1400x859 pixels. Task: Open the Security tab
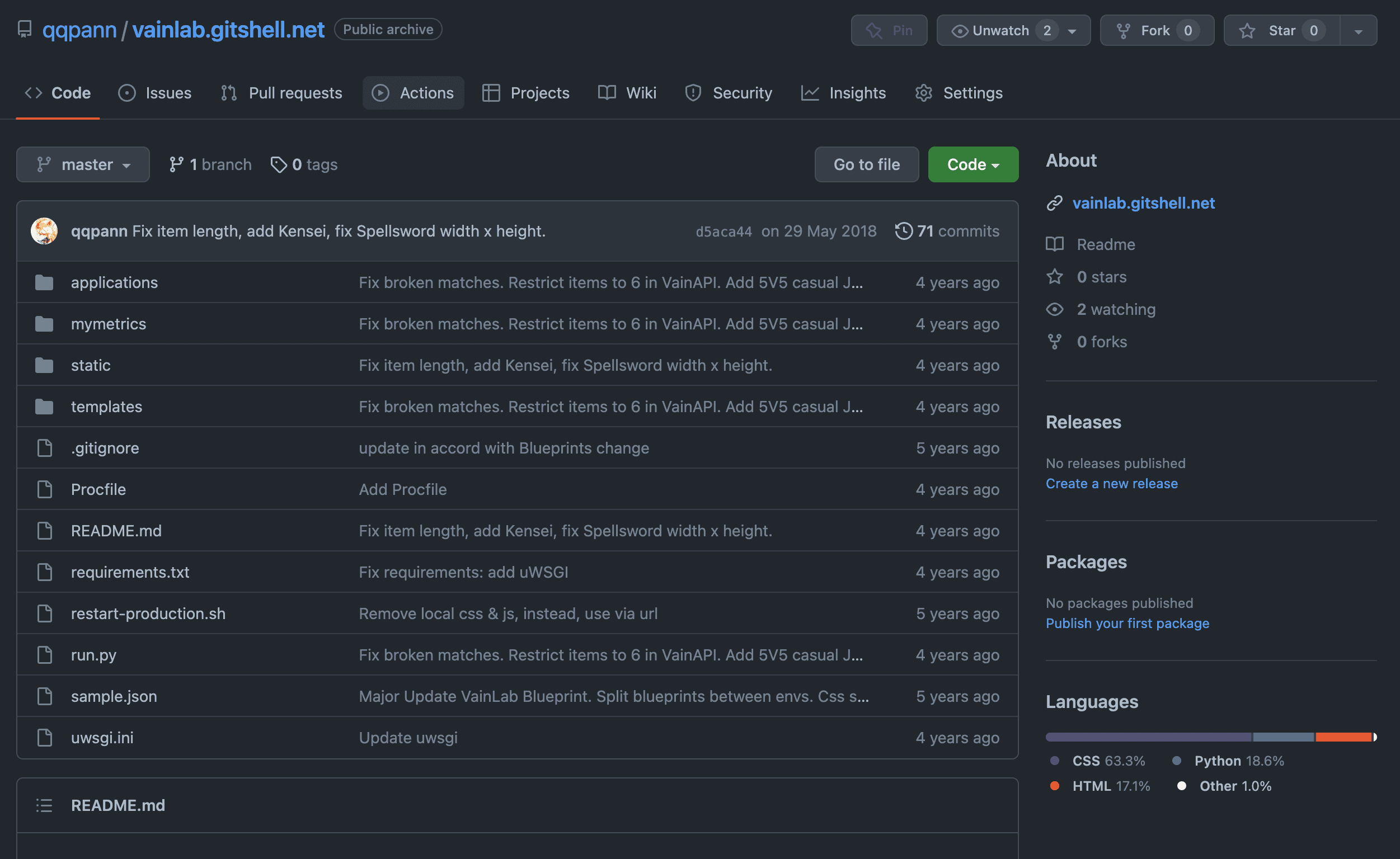(x=729, y=93)
